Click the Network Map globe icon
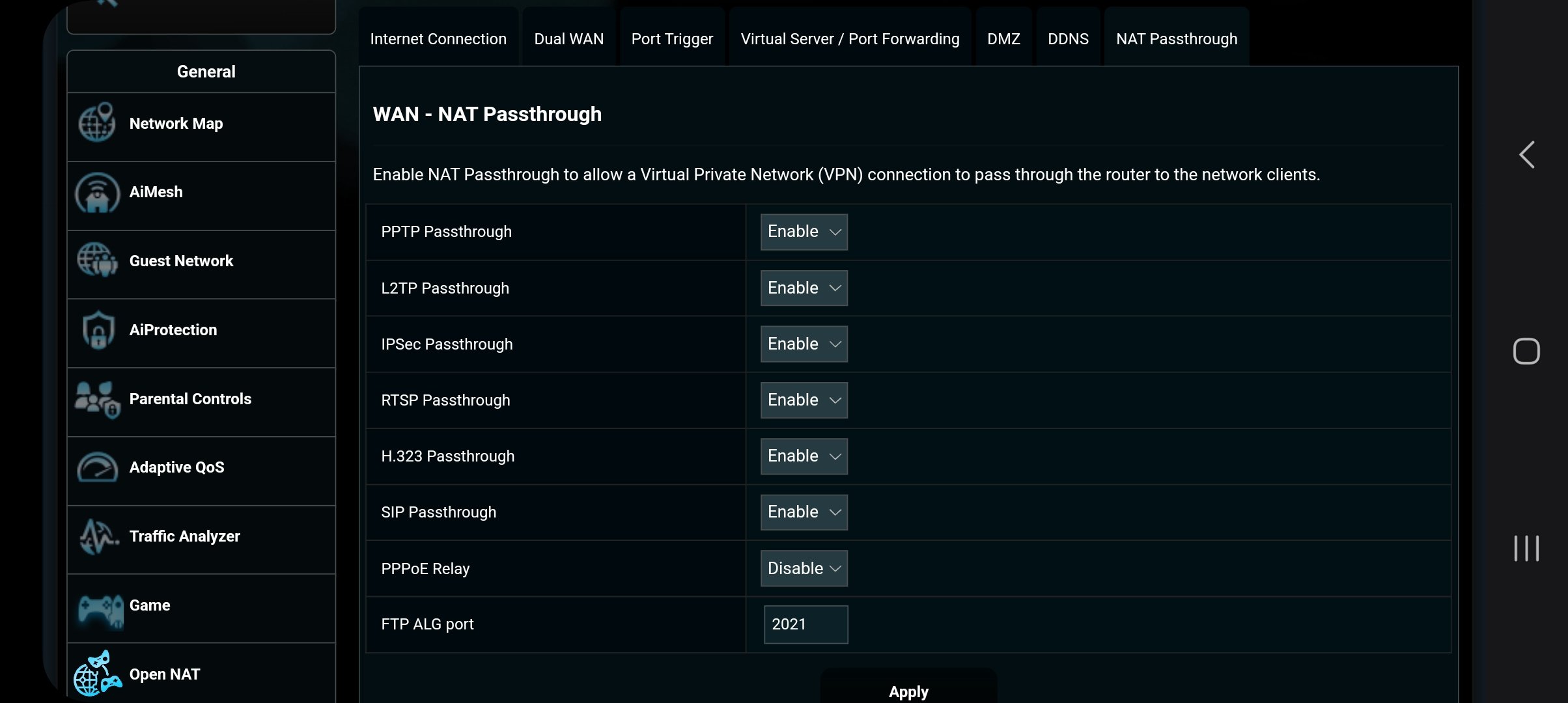Image resolution: width=1568 pixels, height=703 pixels. [x=97, y=122]
